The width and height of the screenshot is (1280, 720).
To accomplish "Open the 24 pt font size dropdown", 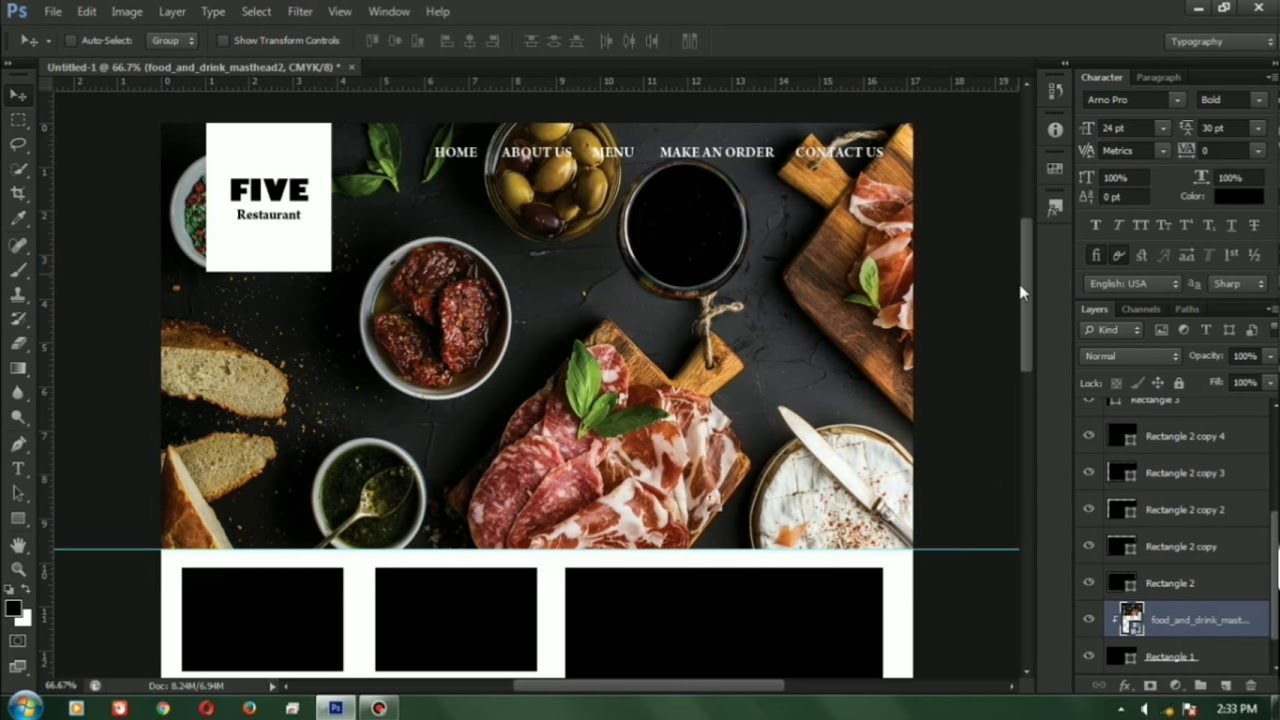I will click(1162, 128).
